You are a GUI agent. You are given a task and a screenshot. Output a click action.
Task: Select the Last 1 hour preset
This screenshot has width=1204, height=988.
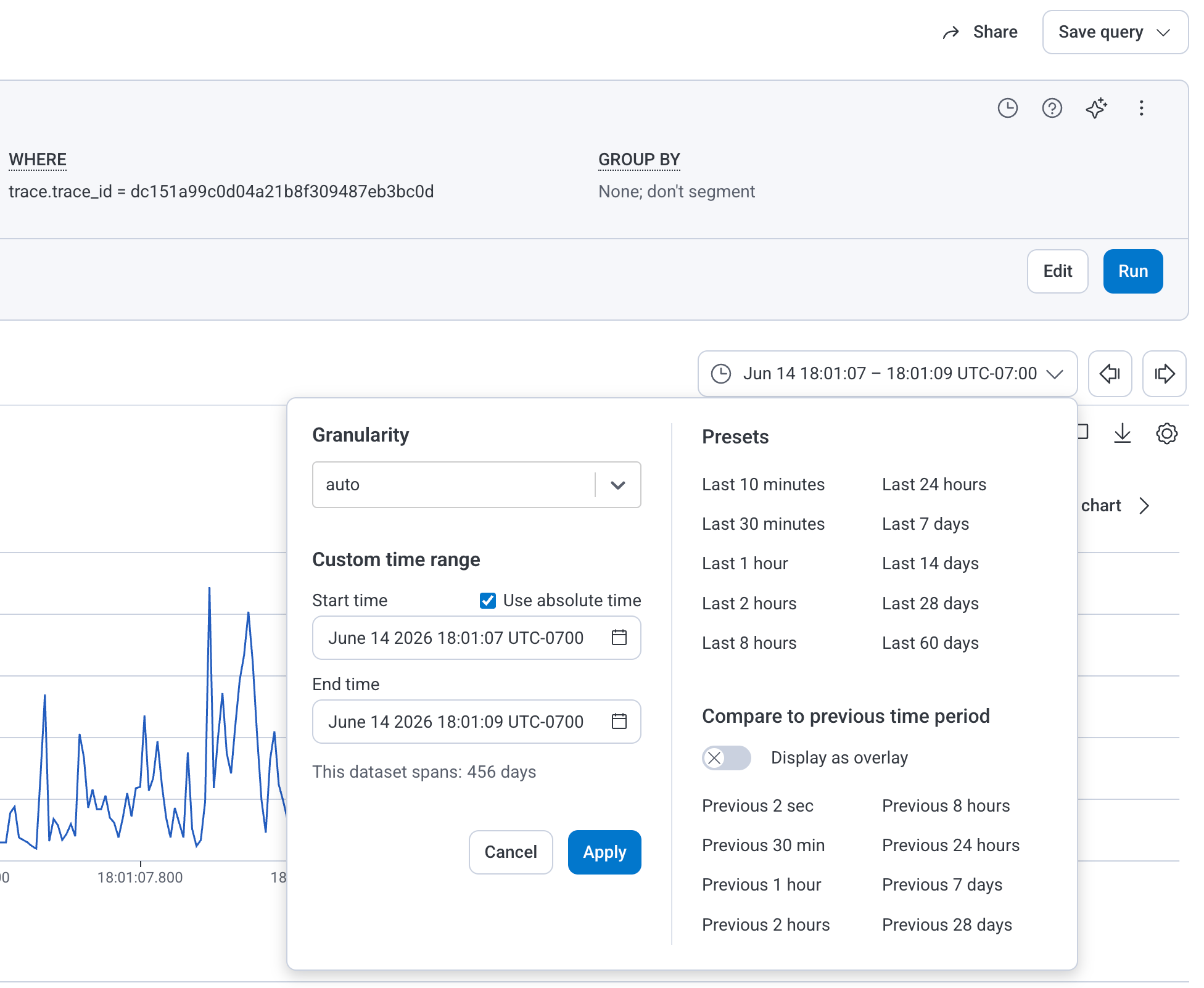coord(744,564)
